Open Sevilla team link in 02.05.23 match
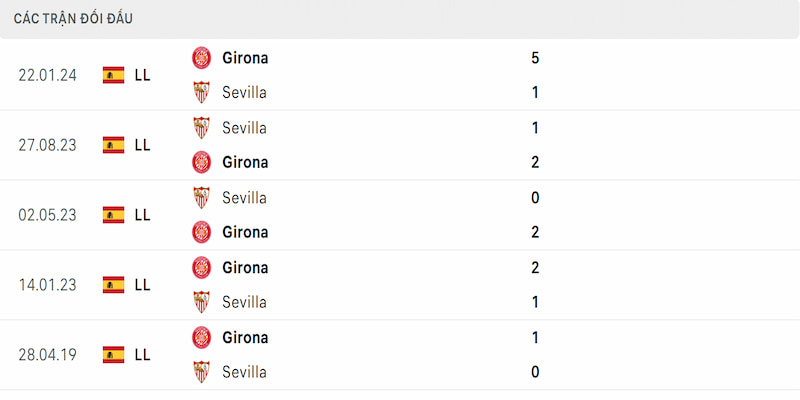The width and height of the screenshot is (800, 400). click(244, 197)
